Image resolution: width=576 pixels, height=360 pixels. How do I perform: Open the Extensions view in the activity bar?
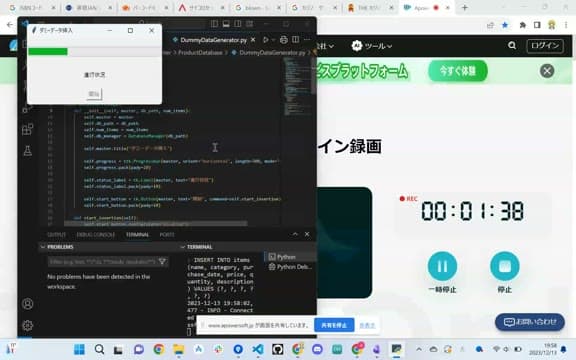tap(28, 129)
